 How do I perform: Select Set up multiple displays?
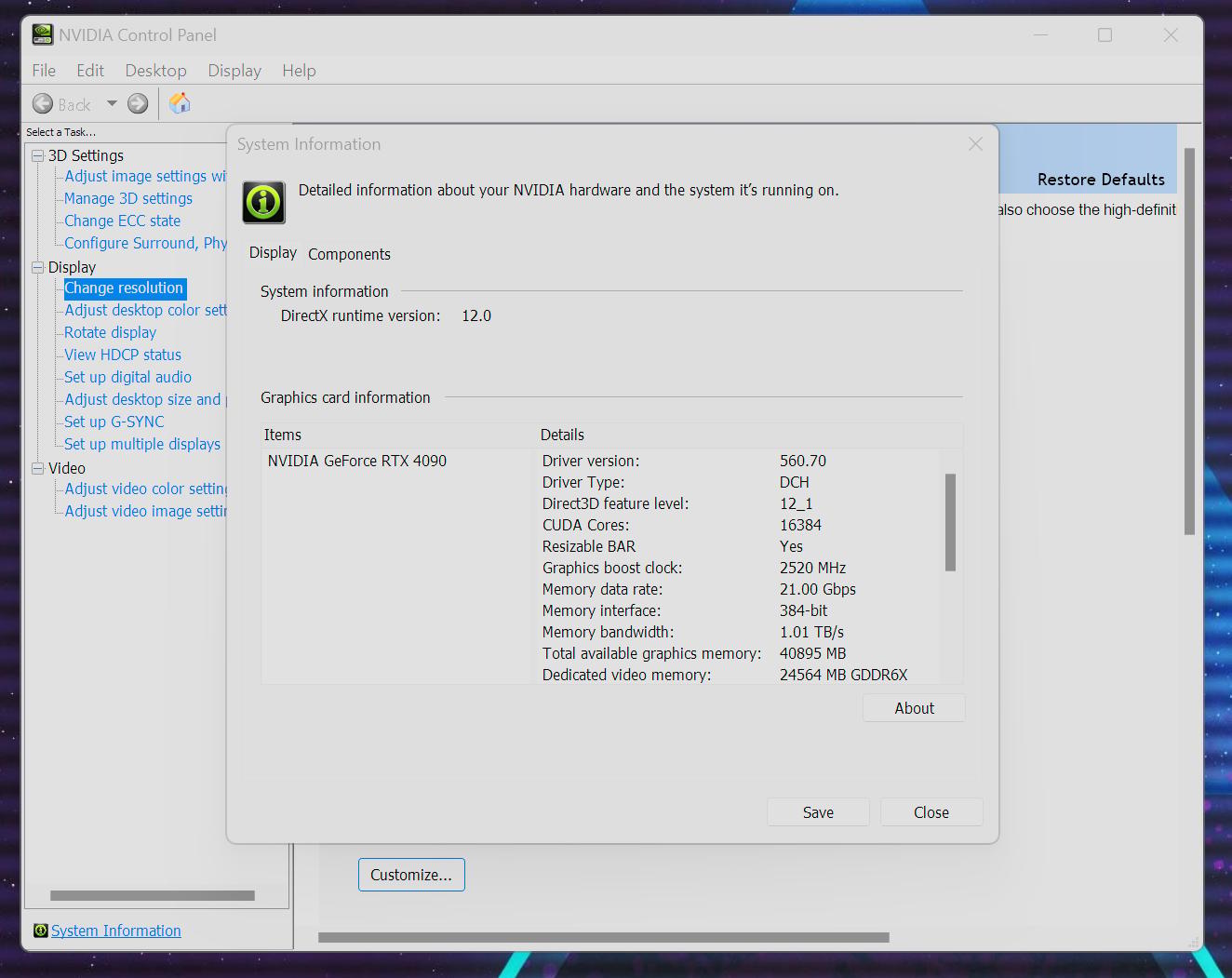(142, 444)
